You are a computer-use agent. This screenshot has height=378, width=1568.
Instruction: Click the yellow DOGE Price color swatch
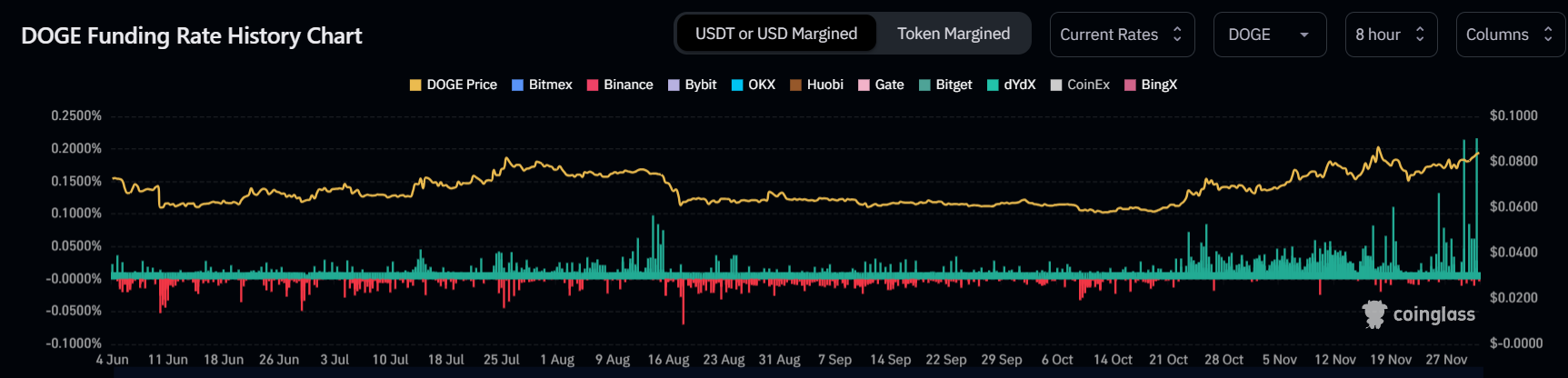pyautogui.click(x=415, y=85)
